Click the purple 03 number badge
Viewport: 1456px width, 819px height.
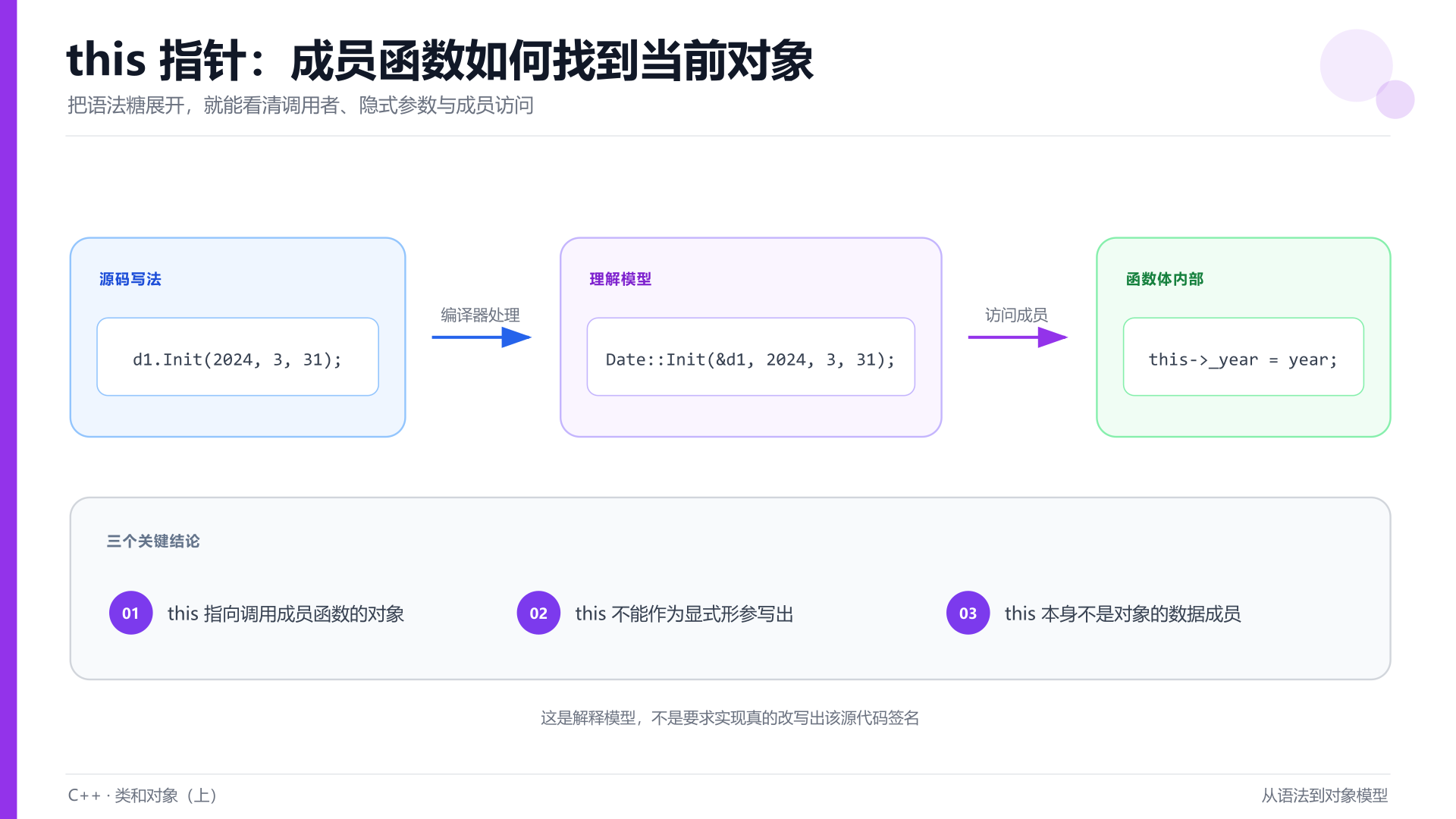point(968,613)
